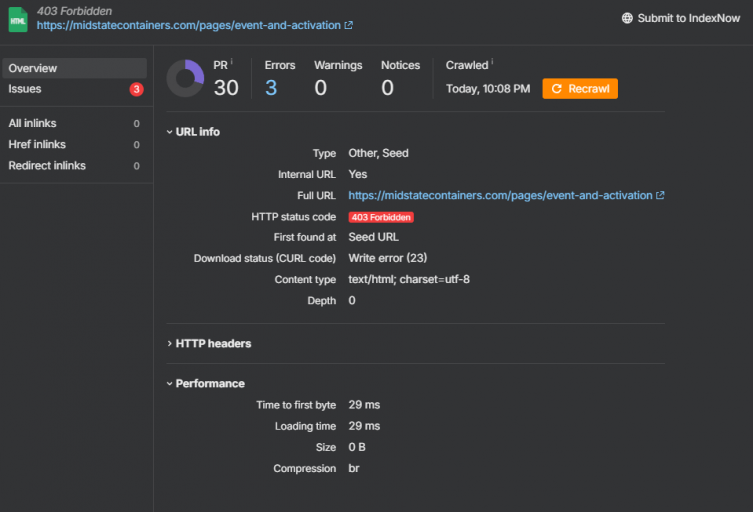Select 'text/html; charset=utf-8' value
This screenshot has height=512, width=753.
point(409,279)
